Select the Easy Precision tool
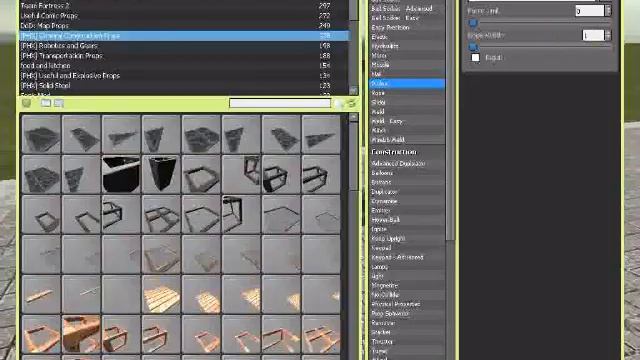The height and width of the screenshot is (360, 640). point(407,27)
